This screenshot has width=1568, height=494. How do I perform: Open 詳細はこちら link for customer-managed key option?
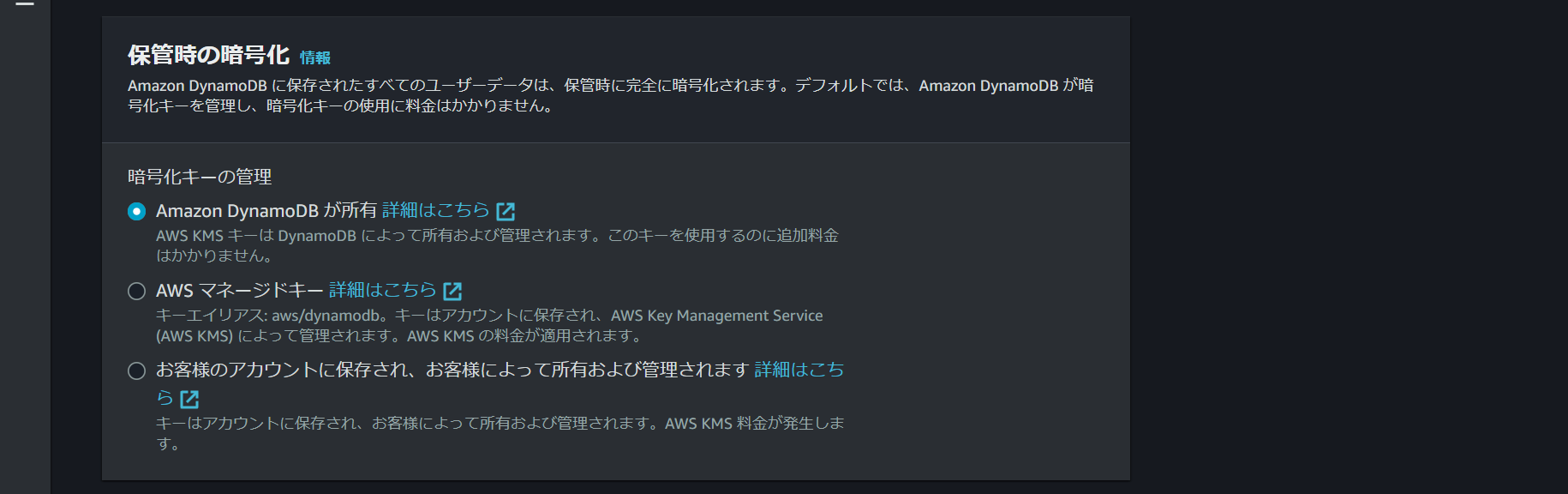[799, 370]
